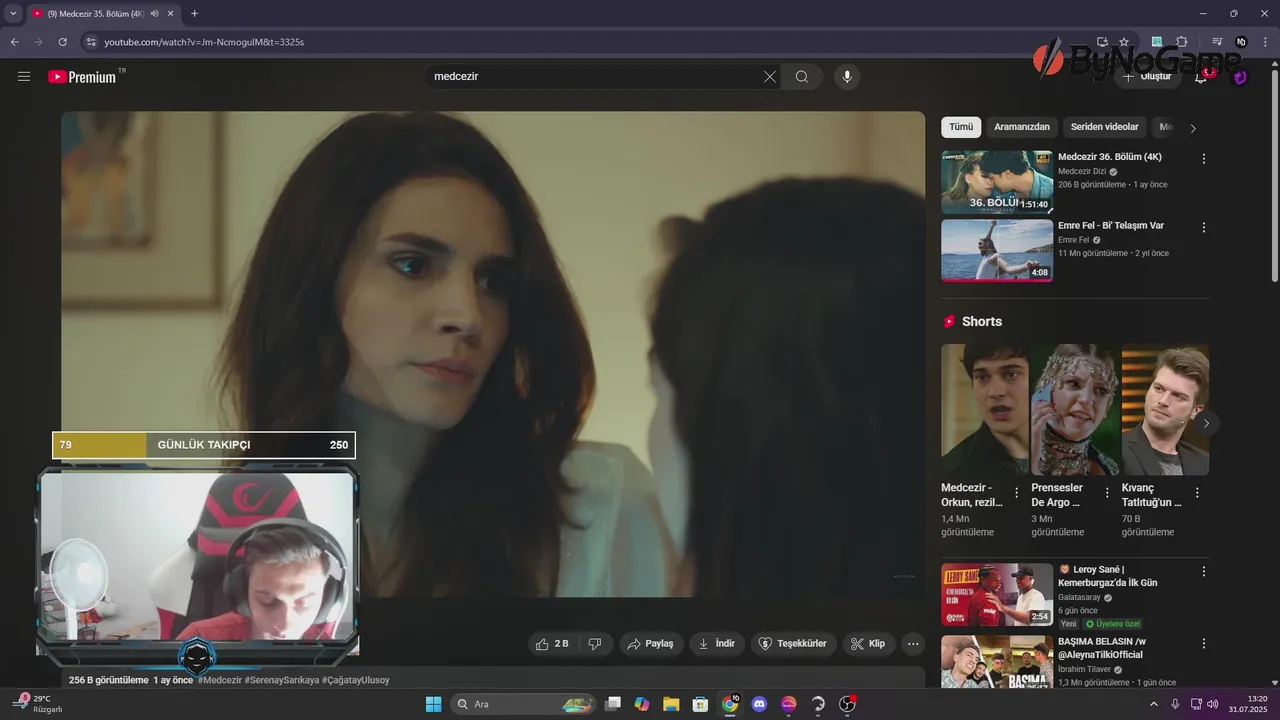Click the Oluştur create button
Image resolution: width=1280 pixels, height=720 pixels.
(1147, 77)
